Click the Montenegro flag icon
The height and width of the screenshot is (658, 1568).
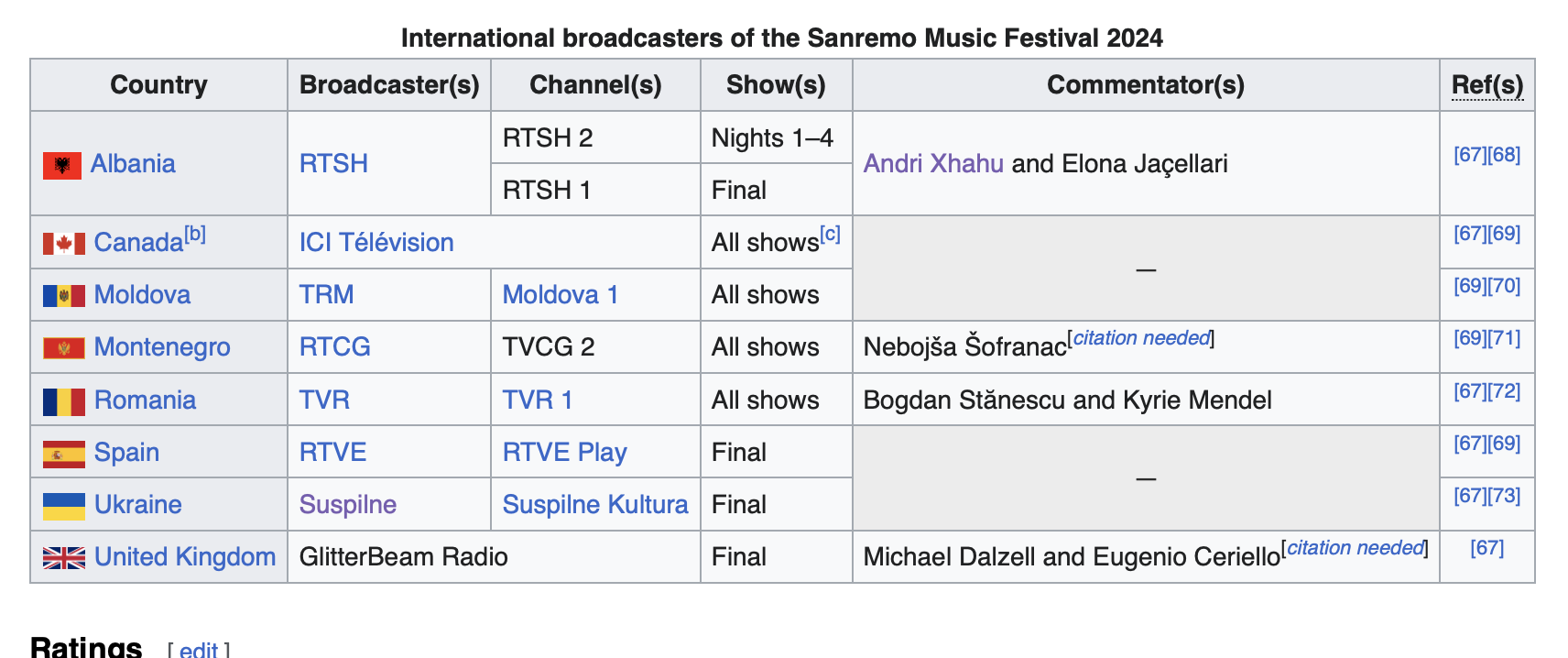click(x=64, y=348)
